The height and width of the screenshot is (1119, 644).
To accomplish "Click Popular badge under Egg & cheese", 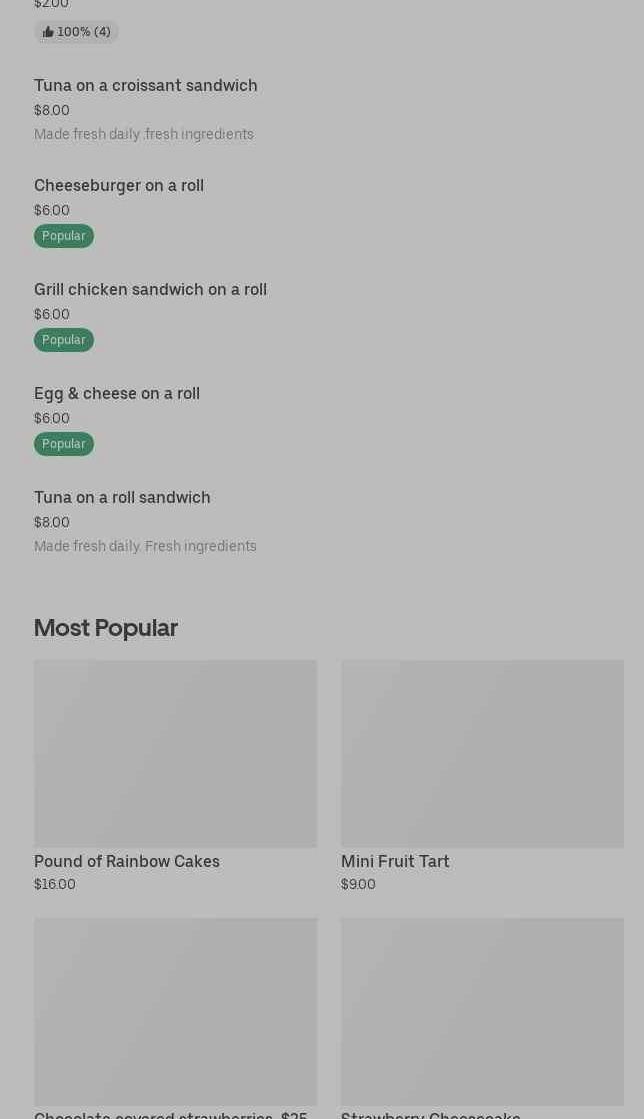I will (x=64, y=444).
